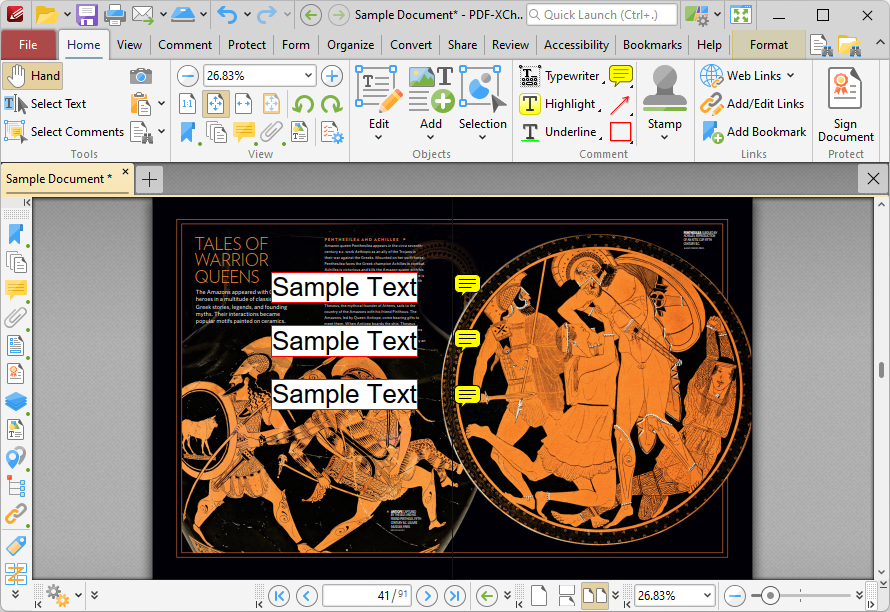Activate the Select Text tool
The width and height of the screenshot is (890, 612).
(x=45, y=104)
